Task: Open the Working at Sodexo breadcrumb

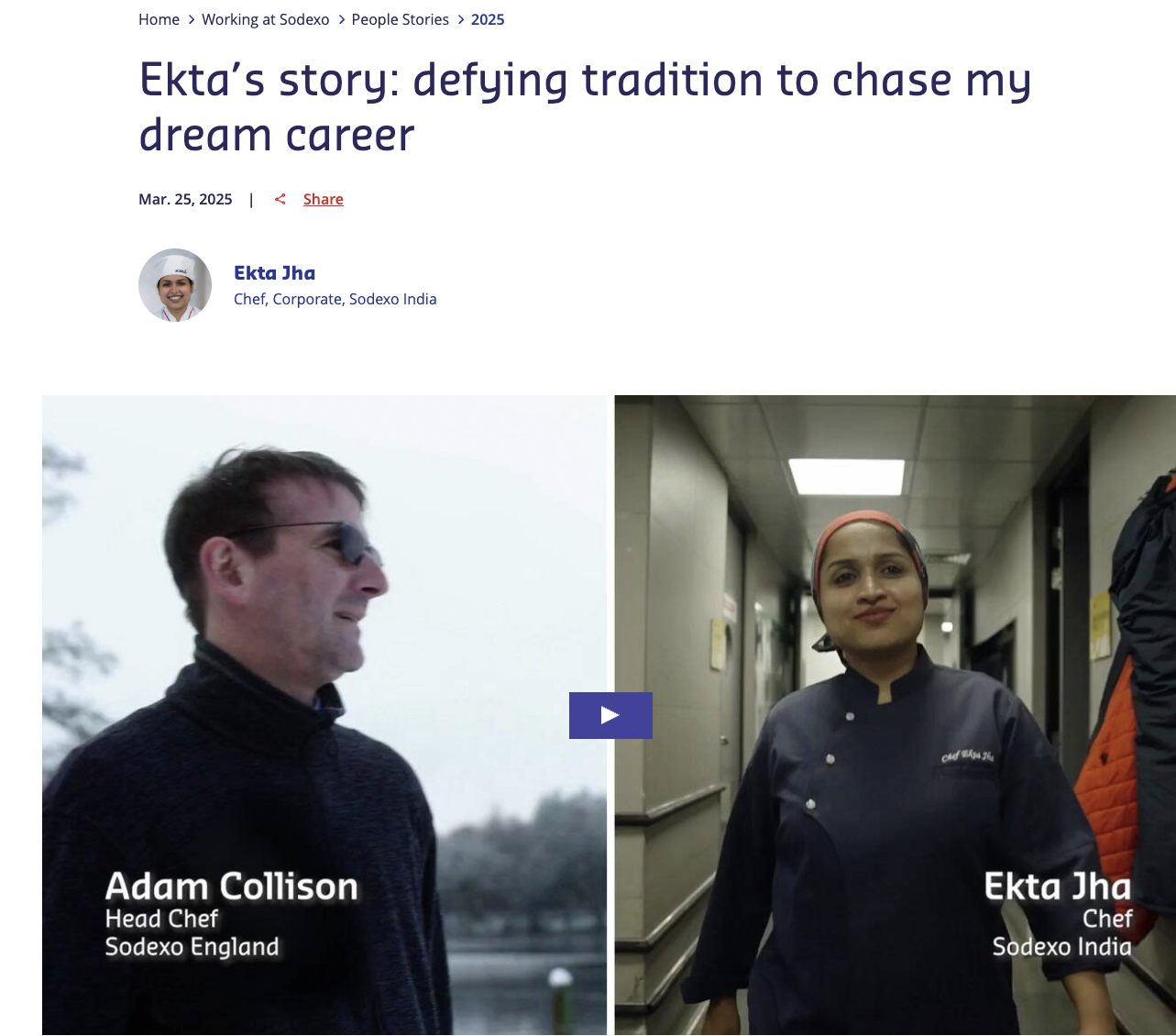Action: [266, 19]
